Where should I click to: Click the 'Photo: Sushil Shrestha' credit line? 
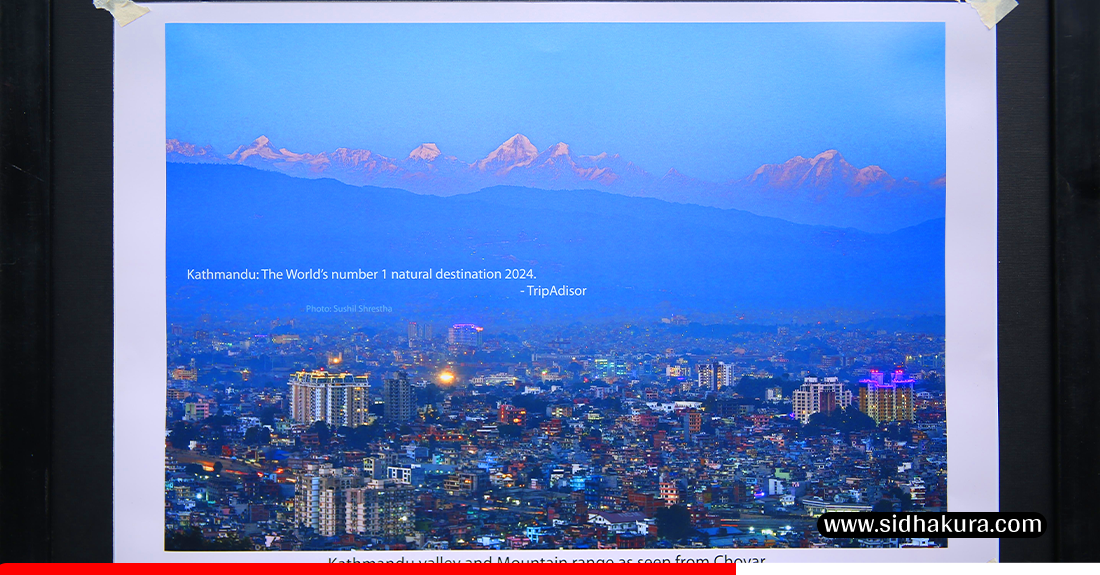click(x=349, y=309)
